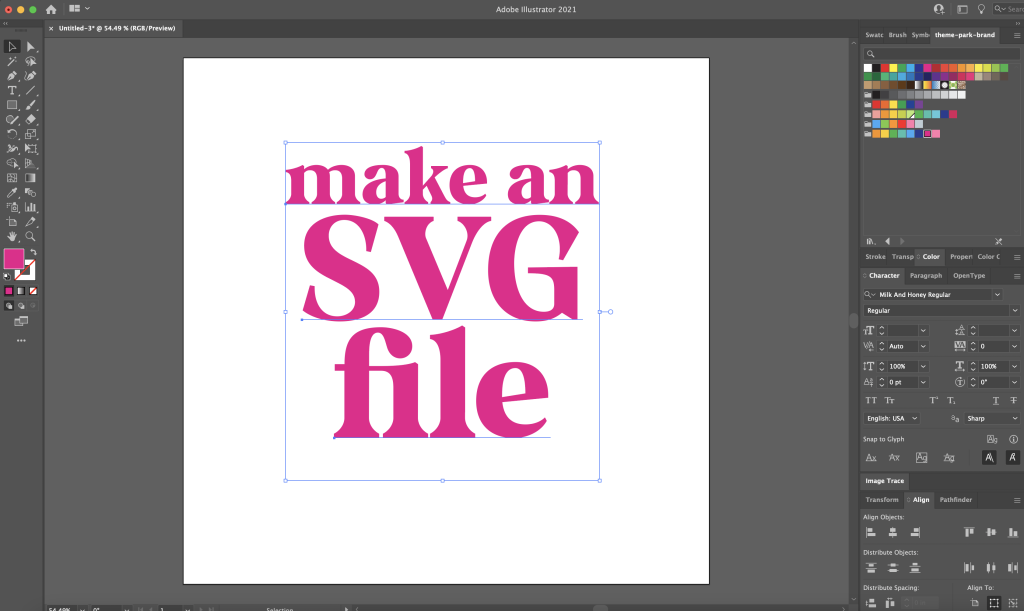Viewport: 1024px width, 611px height.
Task: Toggle Underline text style
Action: (995, 400)
